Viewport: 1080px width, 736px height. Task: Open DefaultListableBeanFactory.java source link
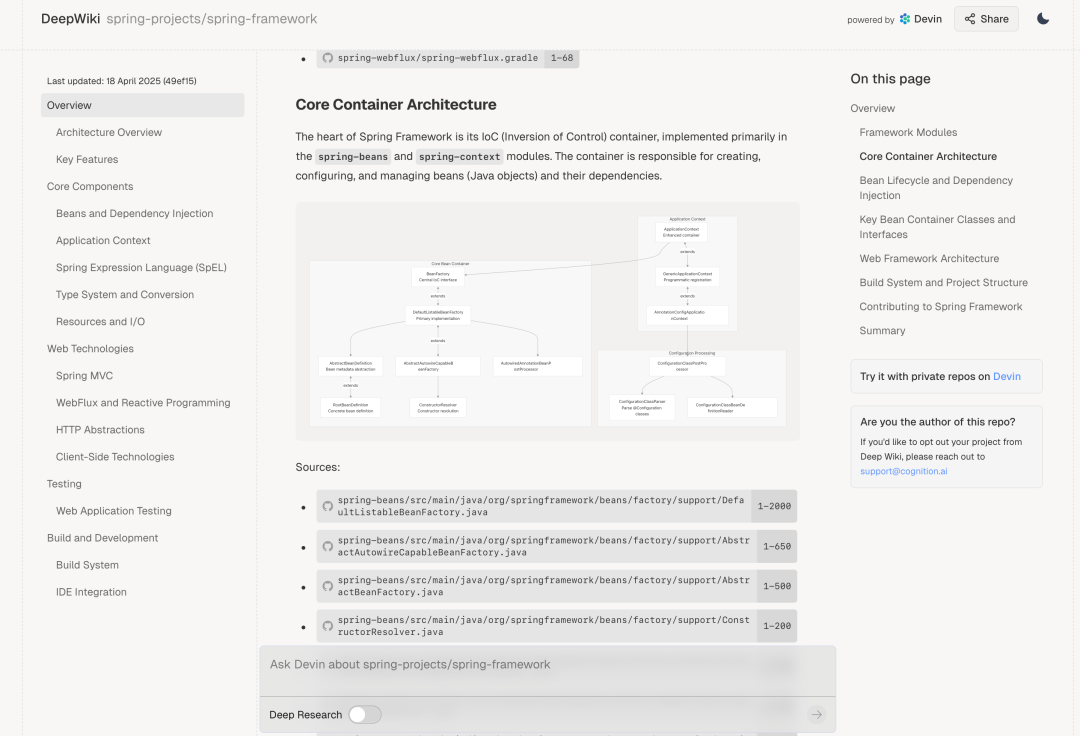pyautogui.click(x=541, y=506)
